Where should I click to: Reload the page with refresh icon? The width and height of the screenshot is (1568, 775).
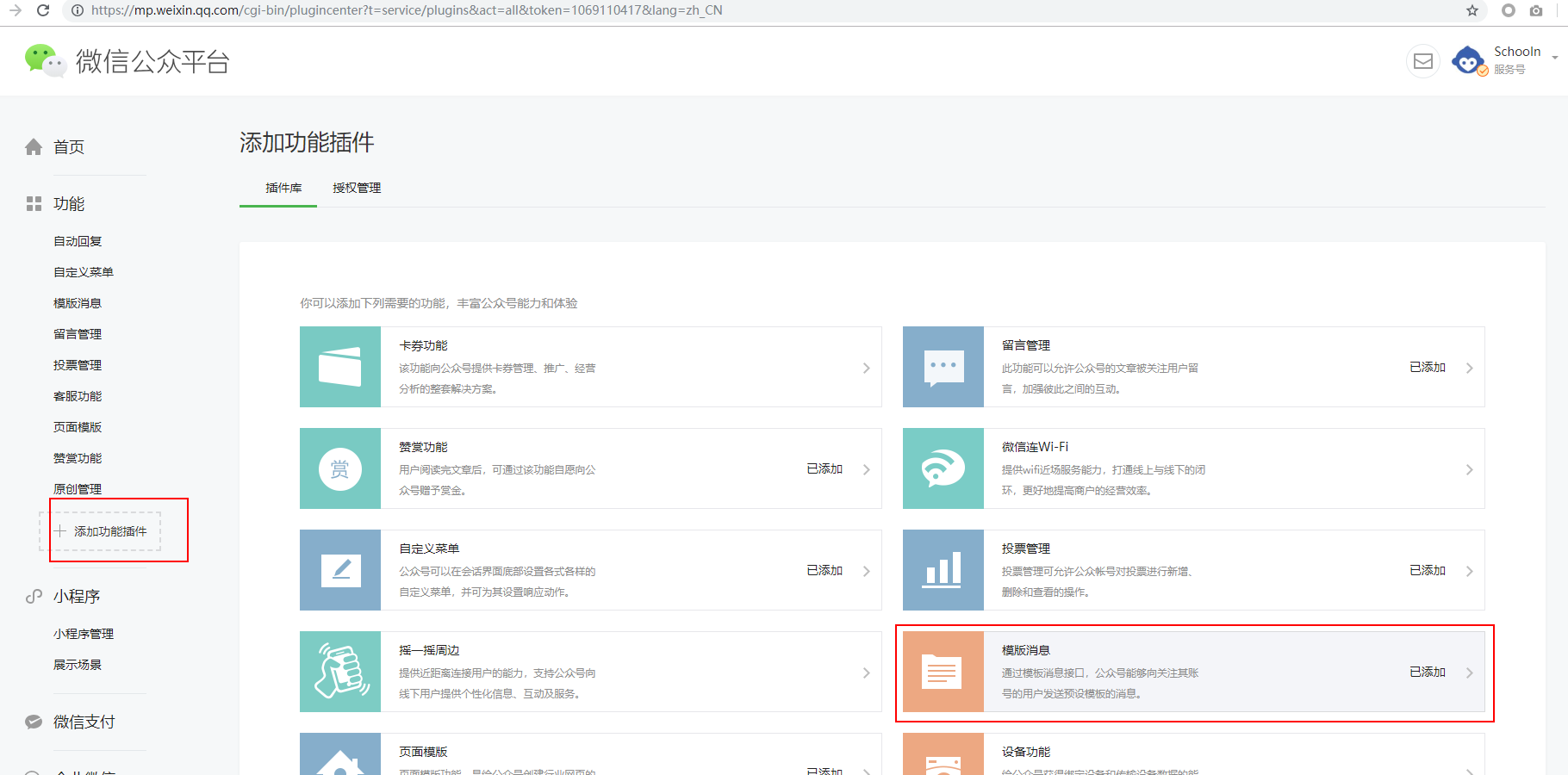[43, 10]
